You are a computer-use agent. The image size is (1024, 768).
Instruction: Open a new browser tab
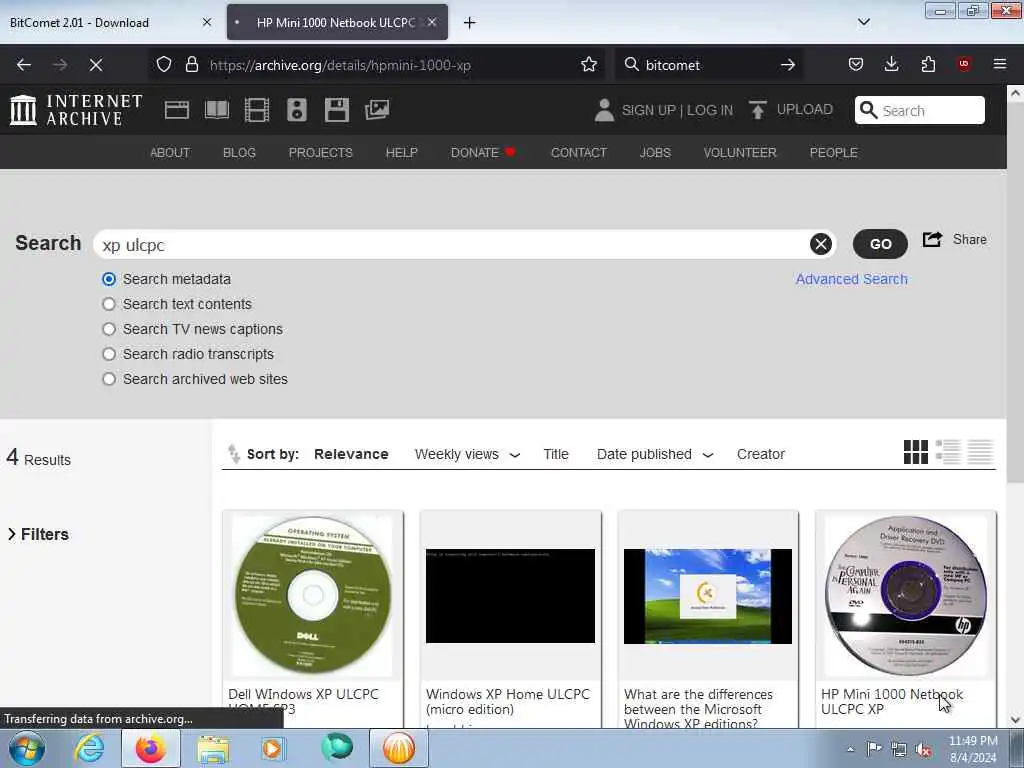tap(470, 22)
